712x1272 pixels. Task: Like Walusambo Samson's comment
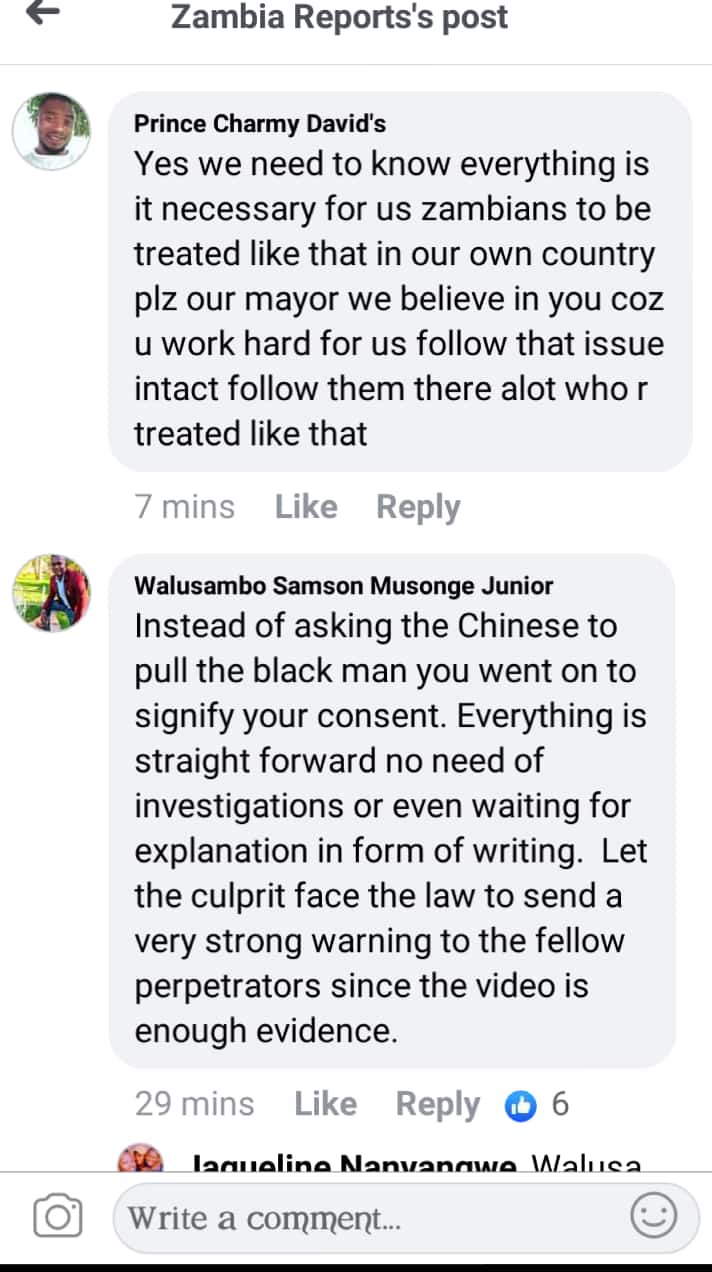[326, 1104]
